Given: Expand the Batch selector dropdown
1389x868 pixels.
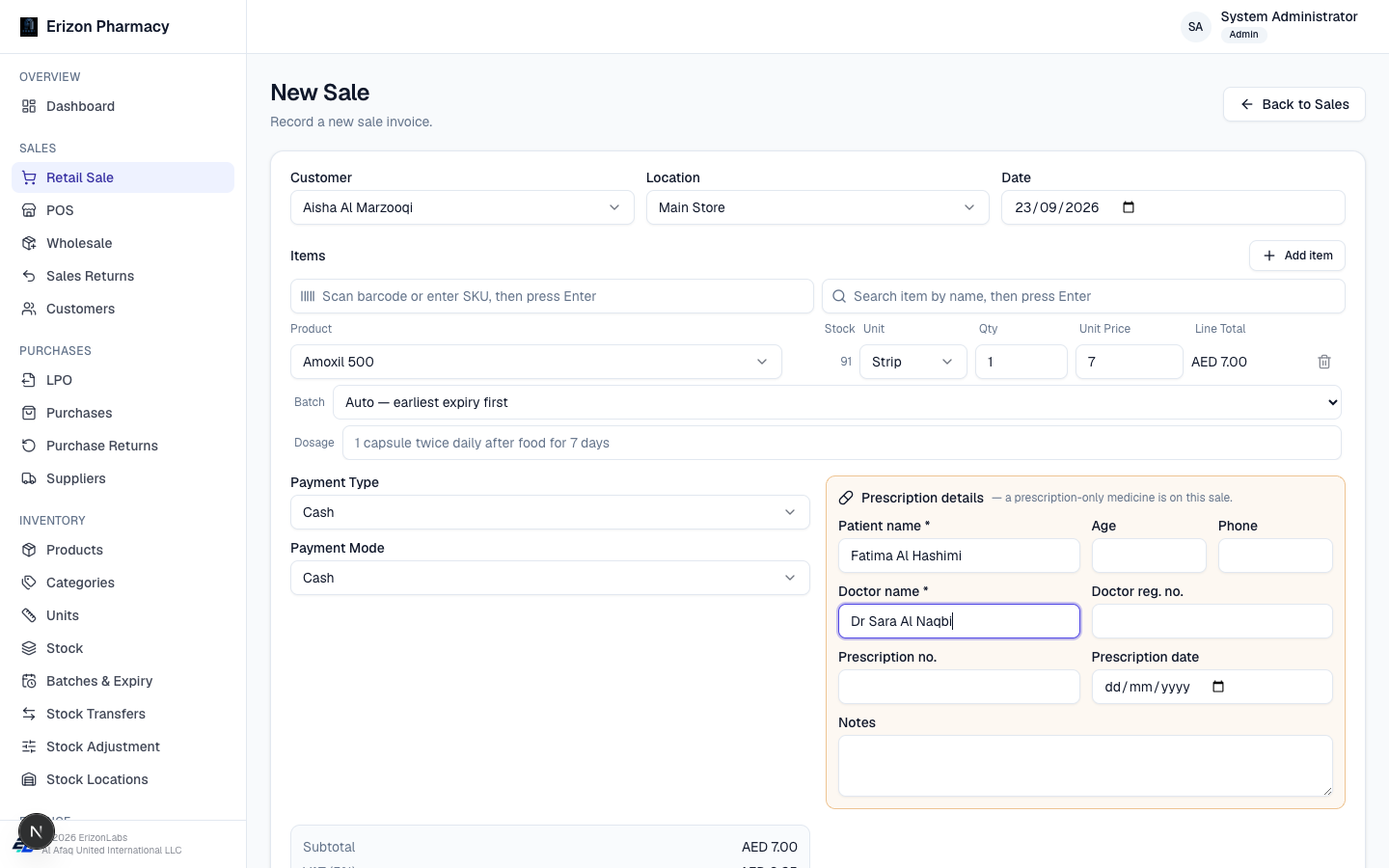Looking at the screenshot, I should pyautogui.click(x=837, y=402).
